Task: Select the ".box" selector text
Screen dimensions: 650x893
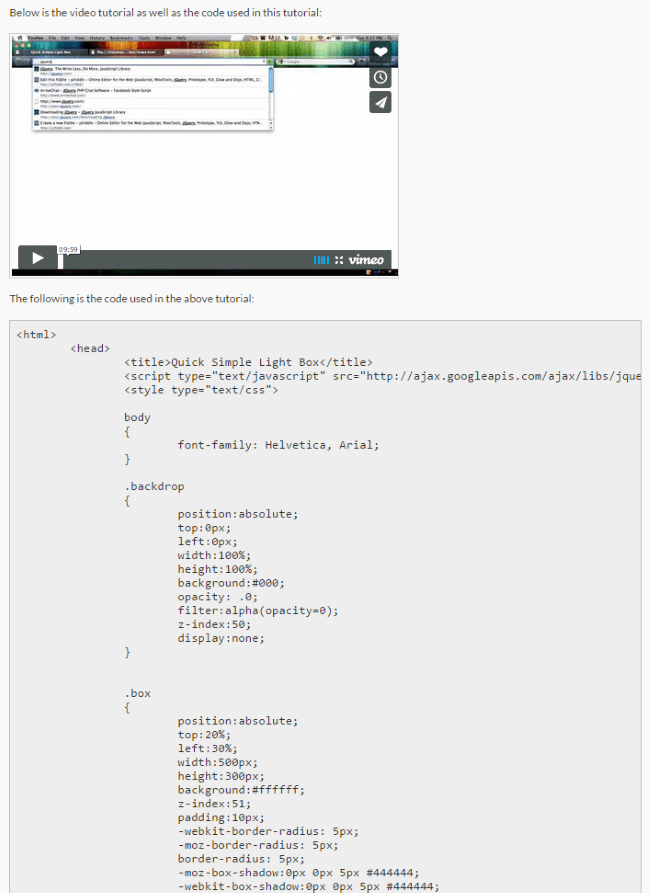Action: point(137,694)
